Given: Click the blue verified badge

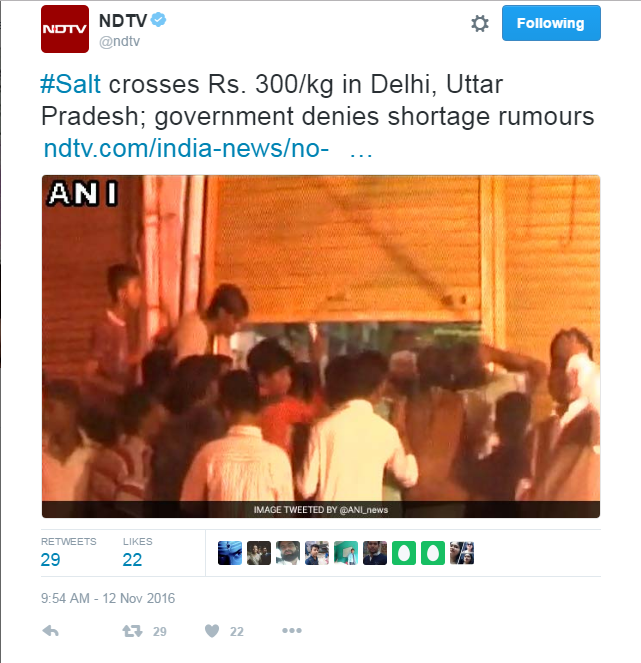Looking at the screenshot, I should pos(159,19).
